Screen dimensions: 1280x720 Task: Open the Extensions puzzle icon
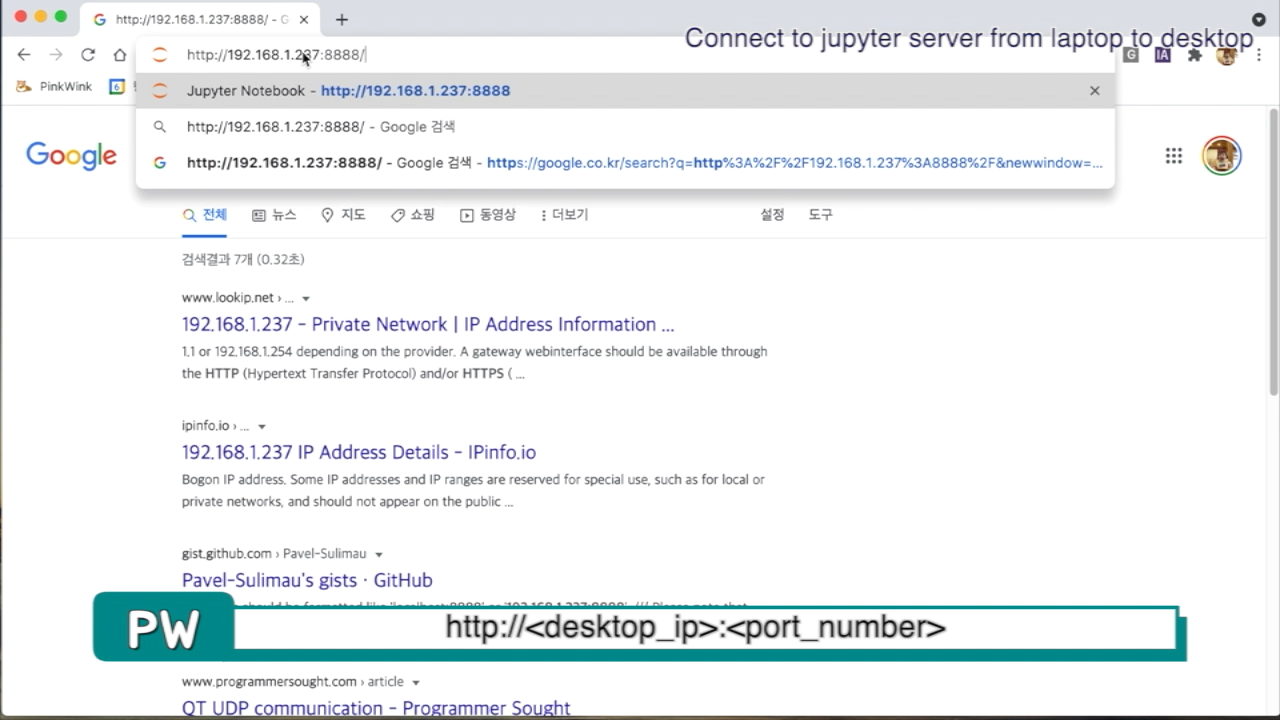(1194, 55)
